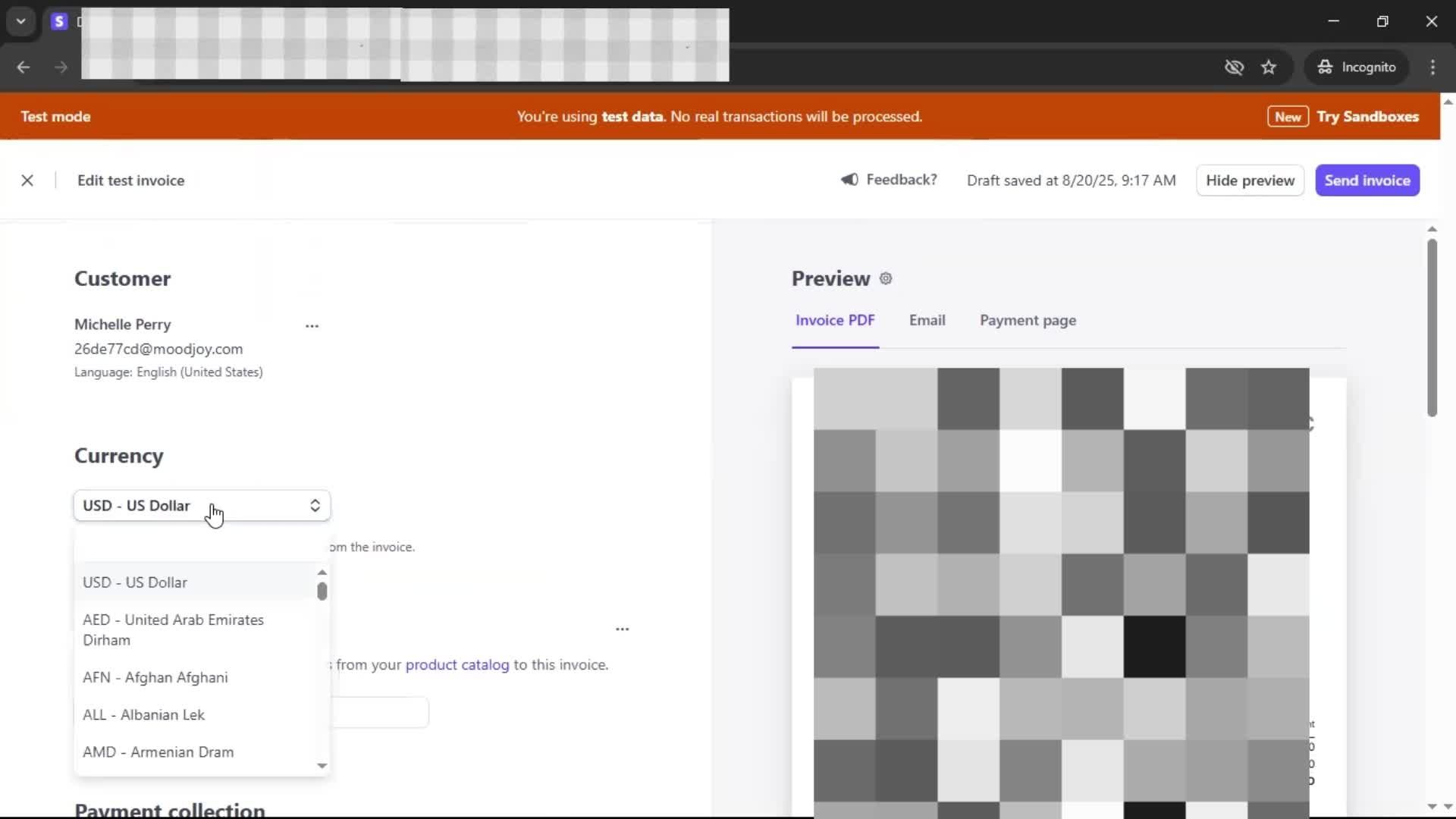Bookmark this page with the star icon

1269,67
